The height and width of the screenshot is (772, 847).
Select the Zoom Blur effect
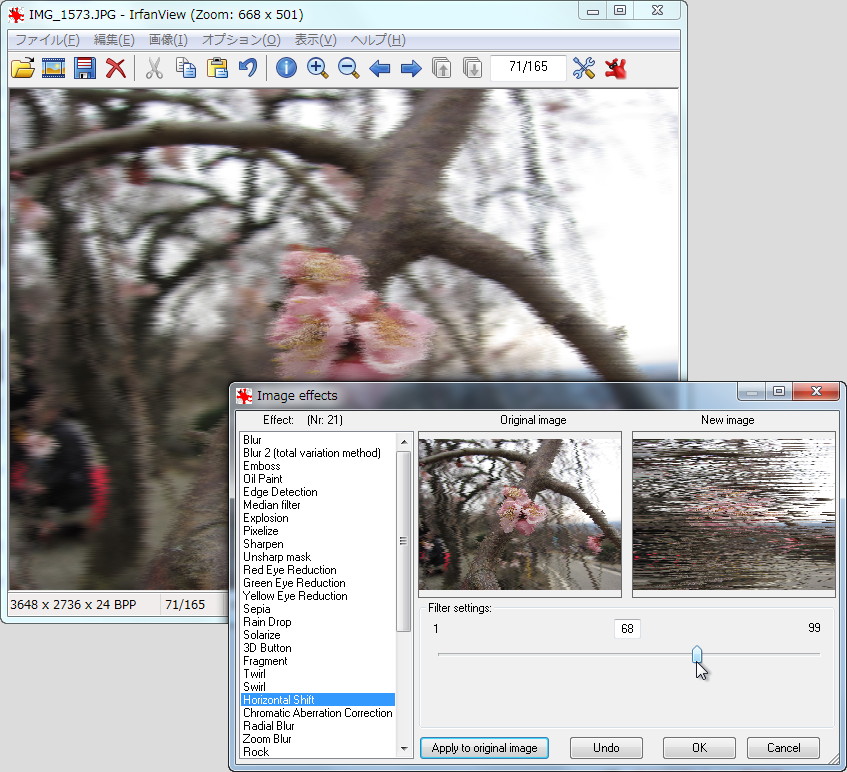point(267,739)
